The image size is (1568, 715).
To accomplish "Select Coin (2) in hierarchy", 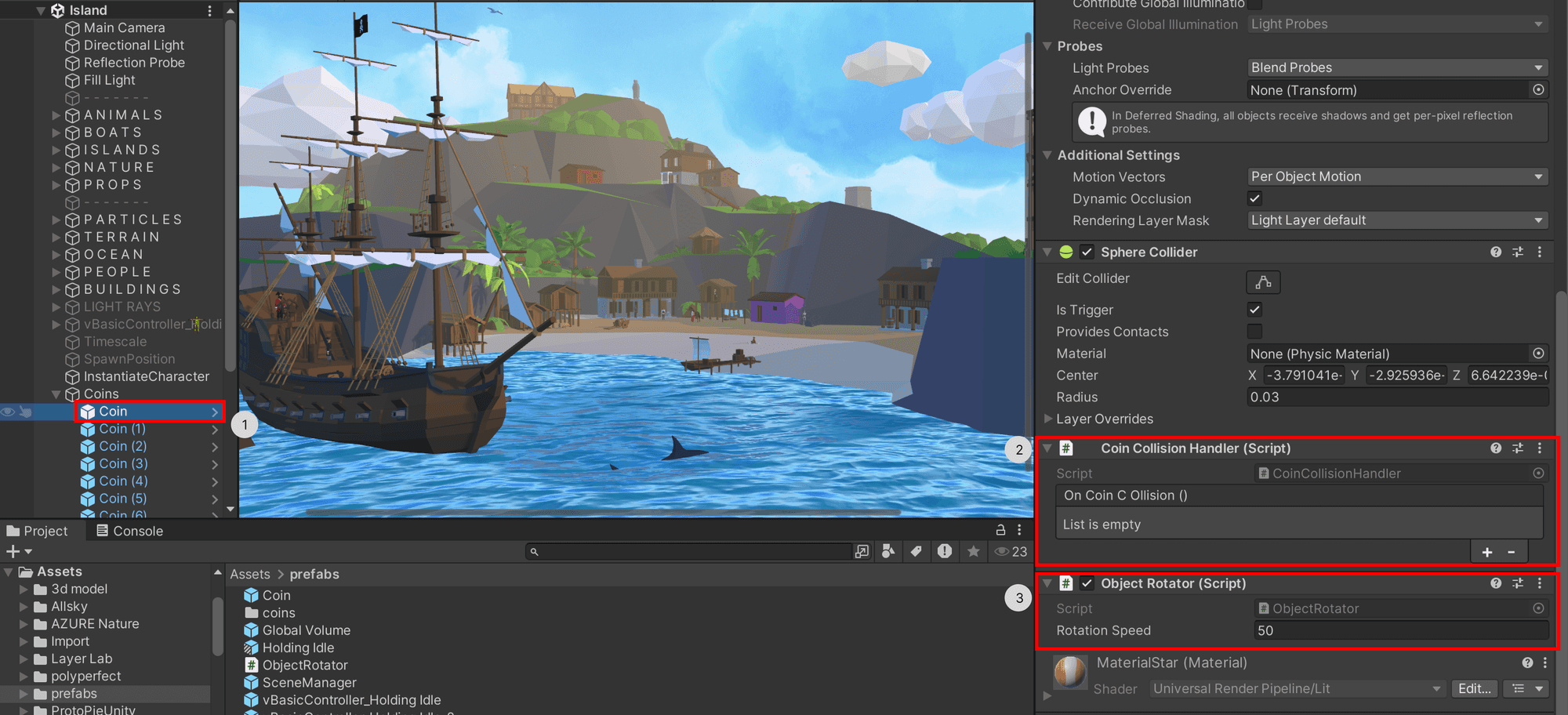I will tap(122, 446).
